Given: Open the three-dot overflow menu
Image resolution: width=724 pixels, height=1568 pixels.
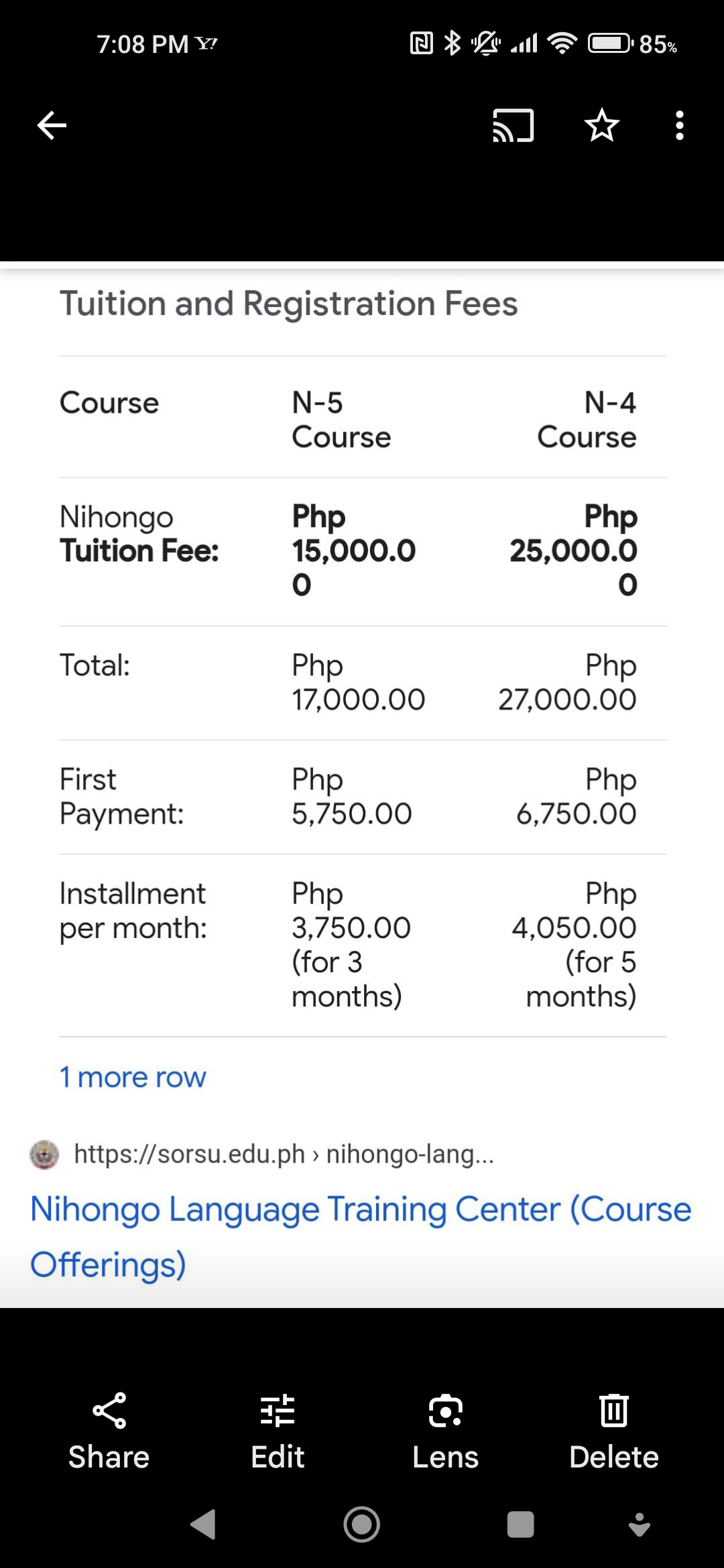Looking at the screenshot, I should click(679, 125).
